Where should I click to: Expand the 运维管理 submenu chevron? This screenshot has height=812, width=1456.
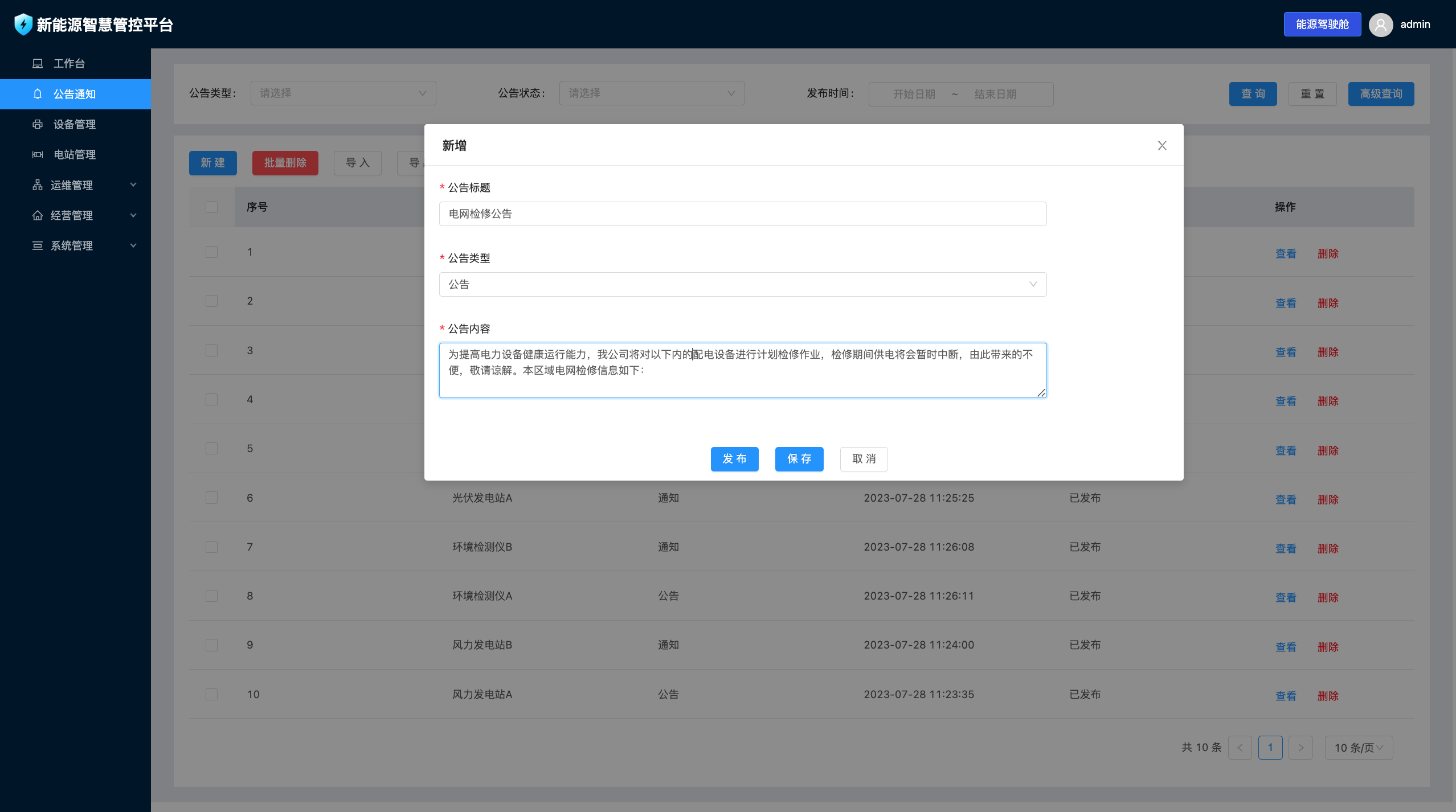pos(133,185)
